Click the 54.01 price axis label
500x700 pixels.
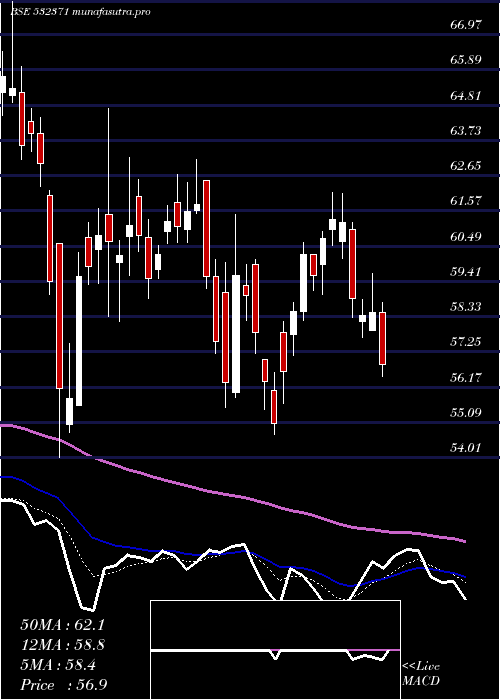click(466, 448)
